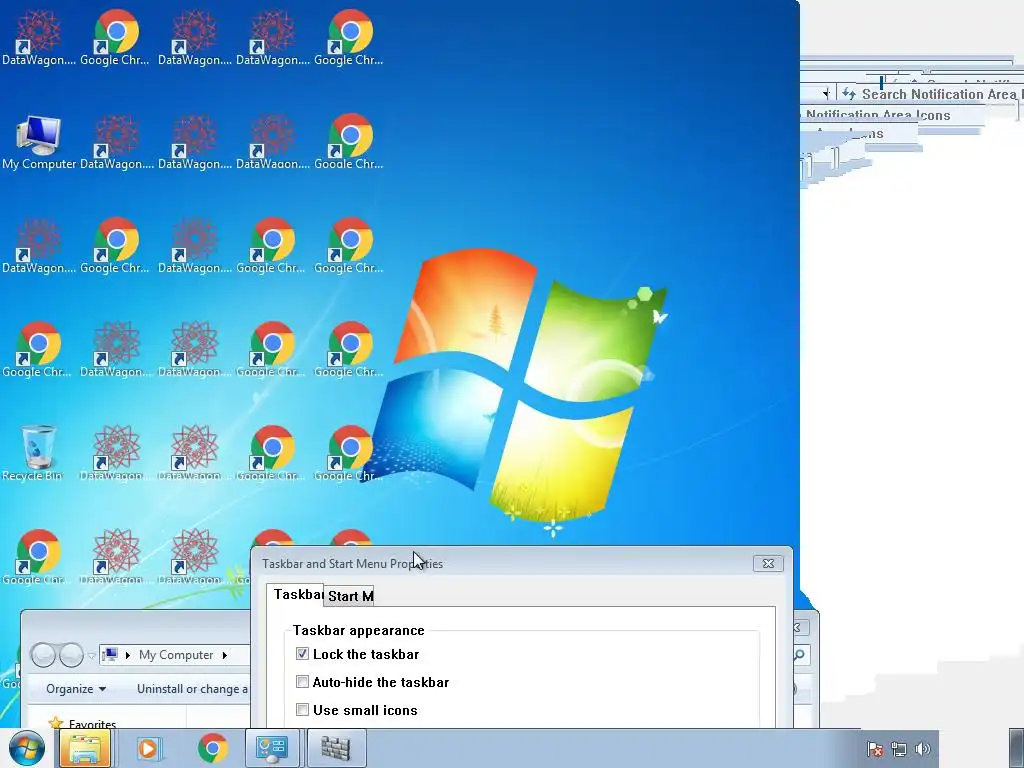Click the network icon in system tray

click(899, 749)
